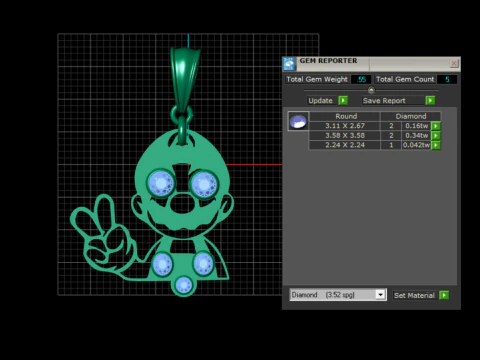This screenshot has width=480, height=360.
Task: Click the Gem Reporter logo icon
Action: coord(289,64)
